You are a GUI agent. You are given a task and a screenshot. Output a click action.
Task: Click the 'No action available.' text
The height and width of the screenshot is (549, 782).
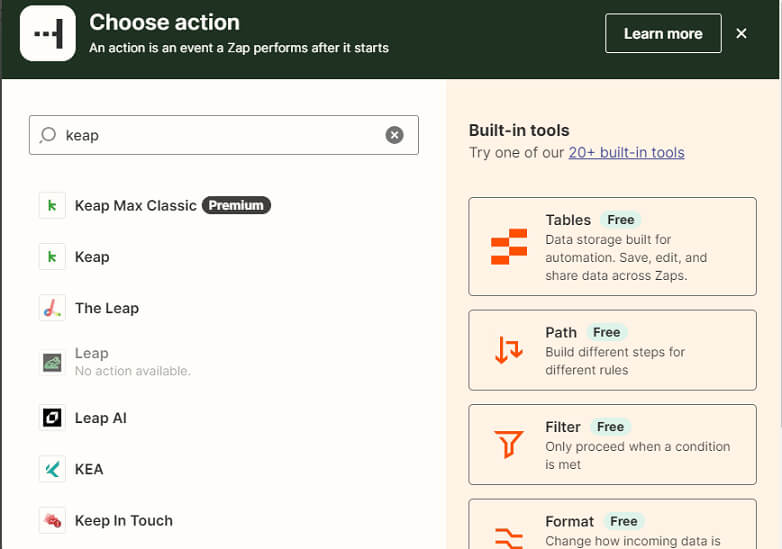(133, 371)
